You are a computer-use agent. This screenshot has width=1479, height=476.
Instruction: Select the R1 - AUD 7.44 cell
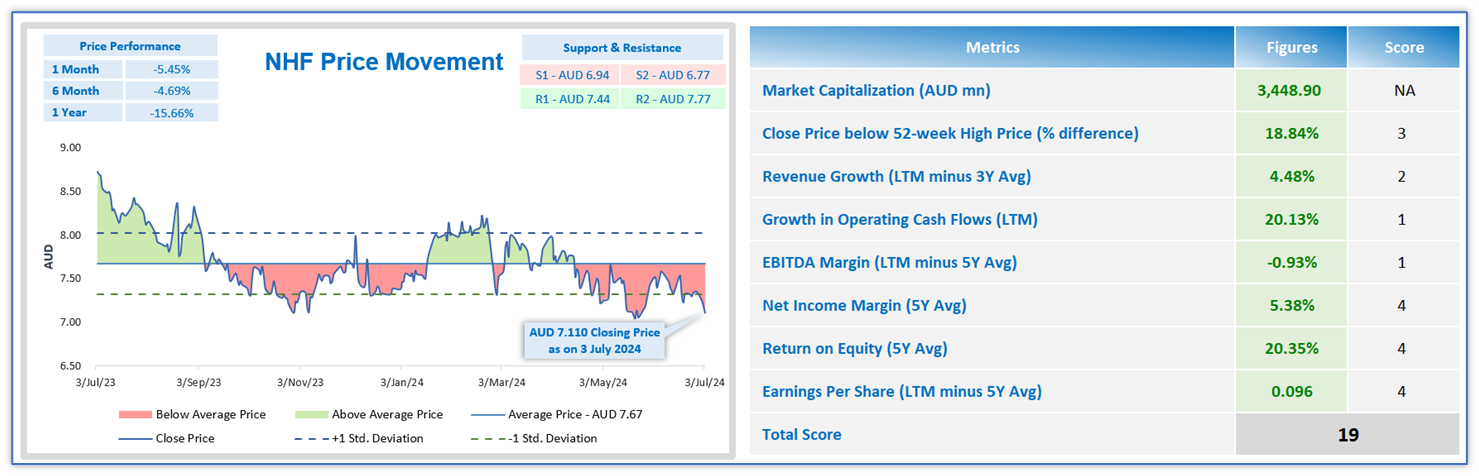pyautogui.click(x=571, y=99)
